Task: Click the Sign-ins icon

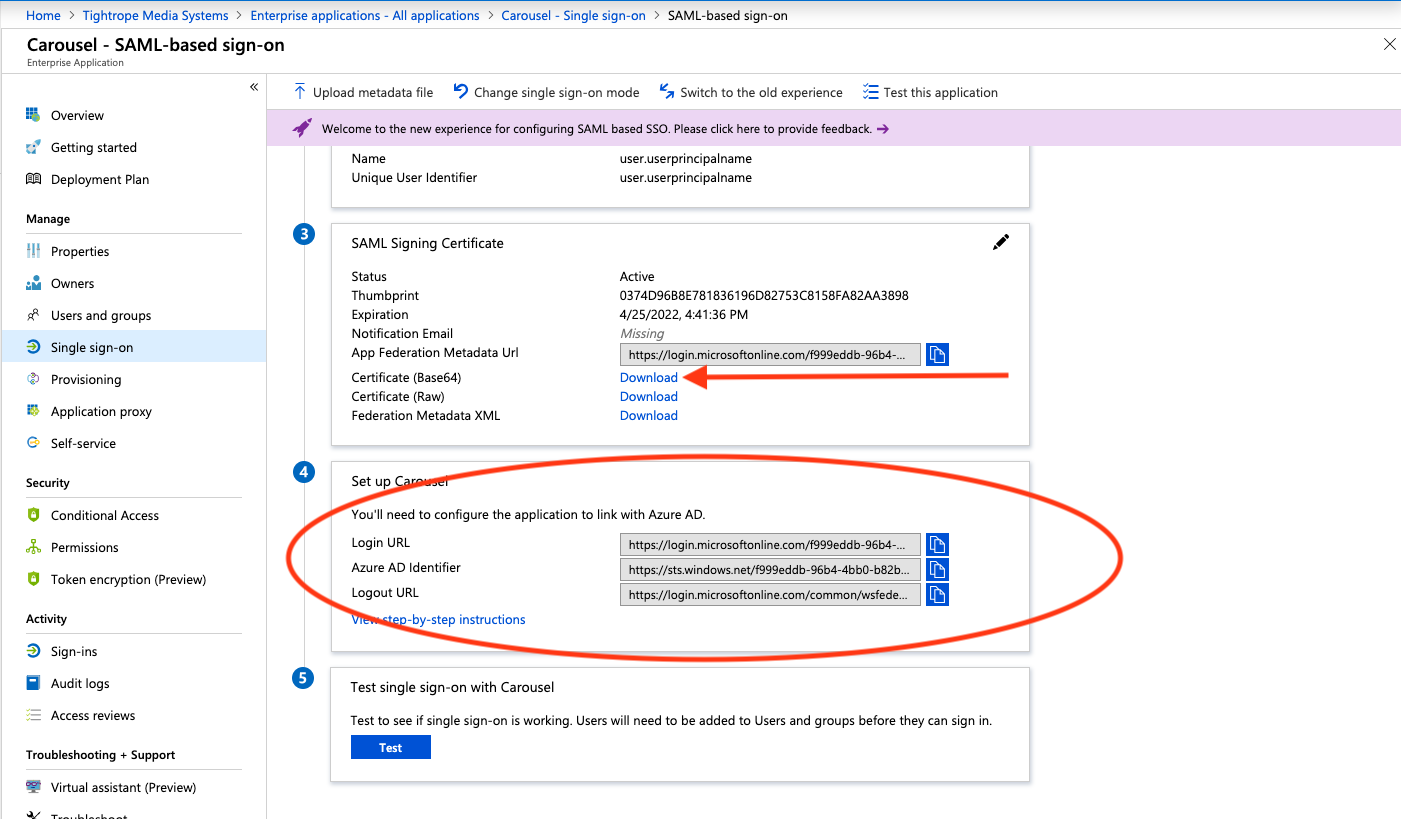Action: pyautogui.click(x=33, y=651)
